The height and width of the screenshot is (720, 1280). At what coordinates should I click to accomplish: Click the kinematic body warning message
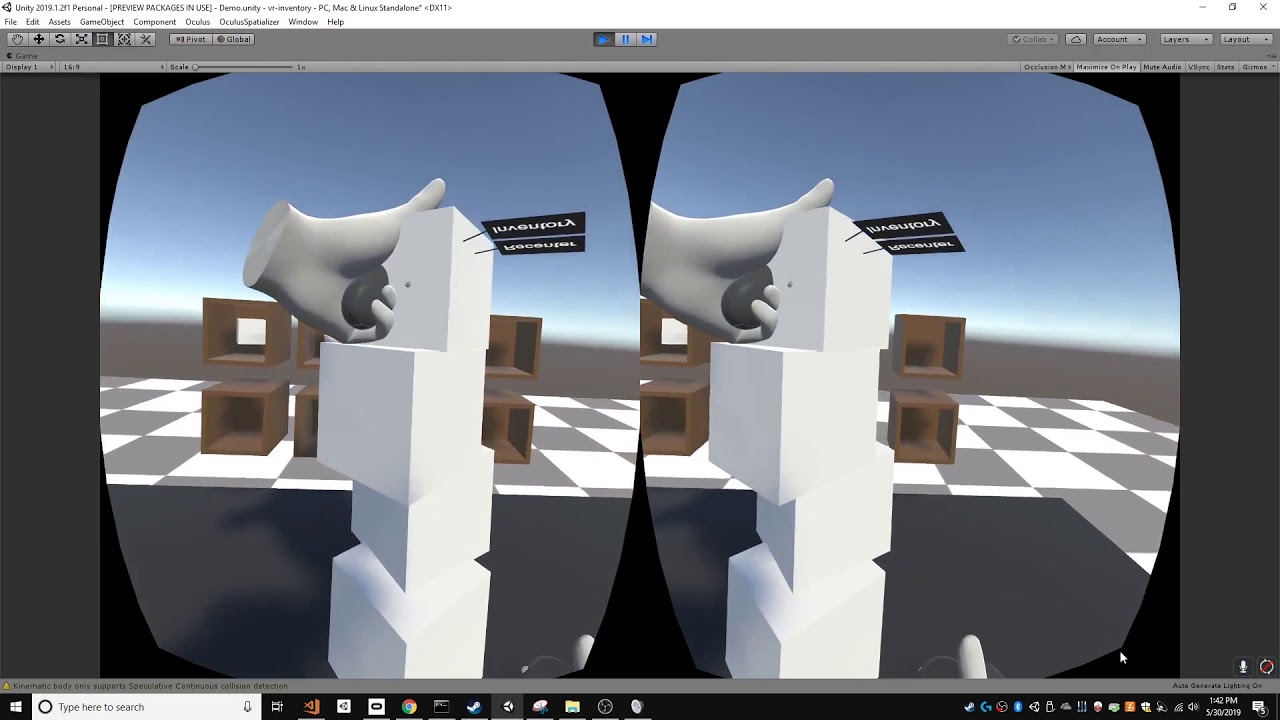click(x=146, y=686)
